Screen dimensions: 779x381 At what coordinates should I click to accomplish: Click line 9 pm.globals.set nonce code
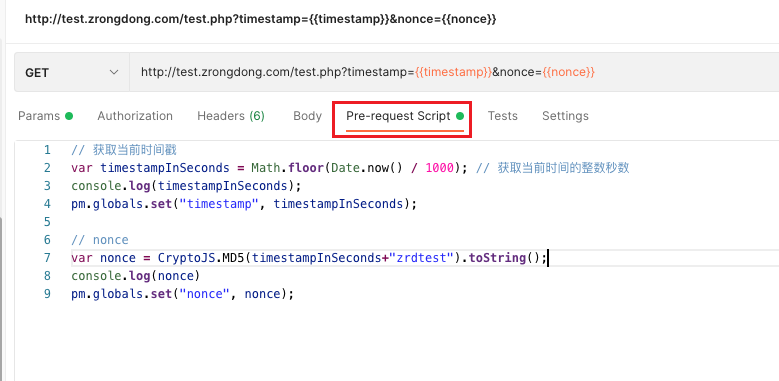pyautogui.click(x=183, y=294)
